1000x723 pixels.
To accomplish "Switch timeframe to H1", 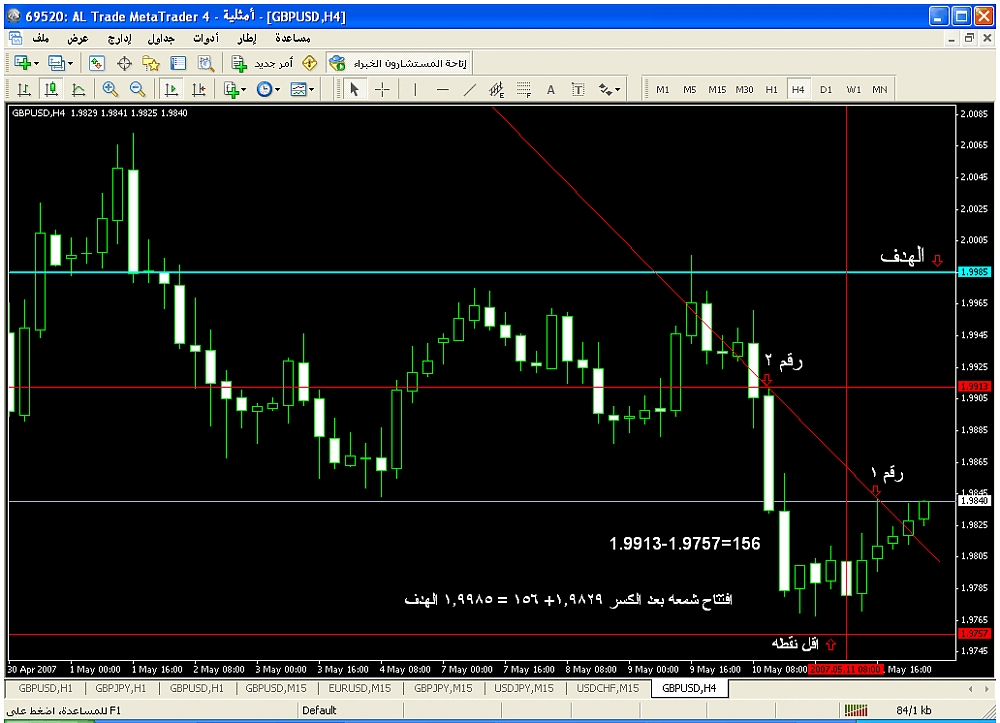I will click(772, 89).
